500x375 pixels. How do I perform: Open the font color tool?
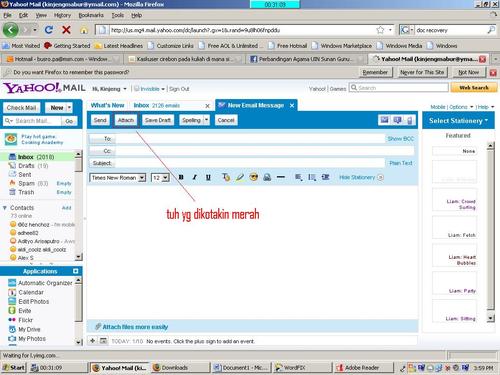click(x=226, y=177)
